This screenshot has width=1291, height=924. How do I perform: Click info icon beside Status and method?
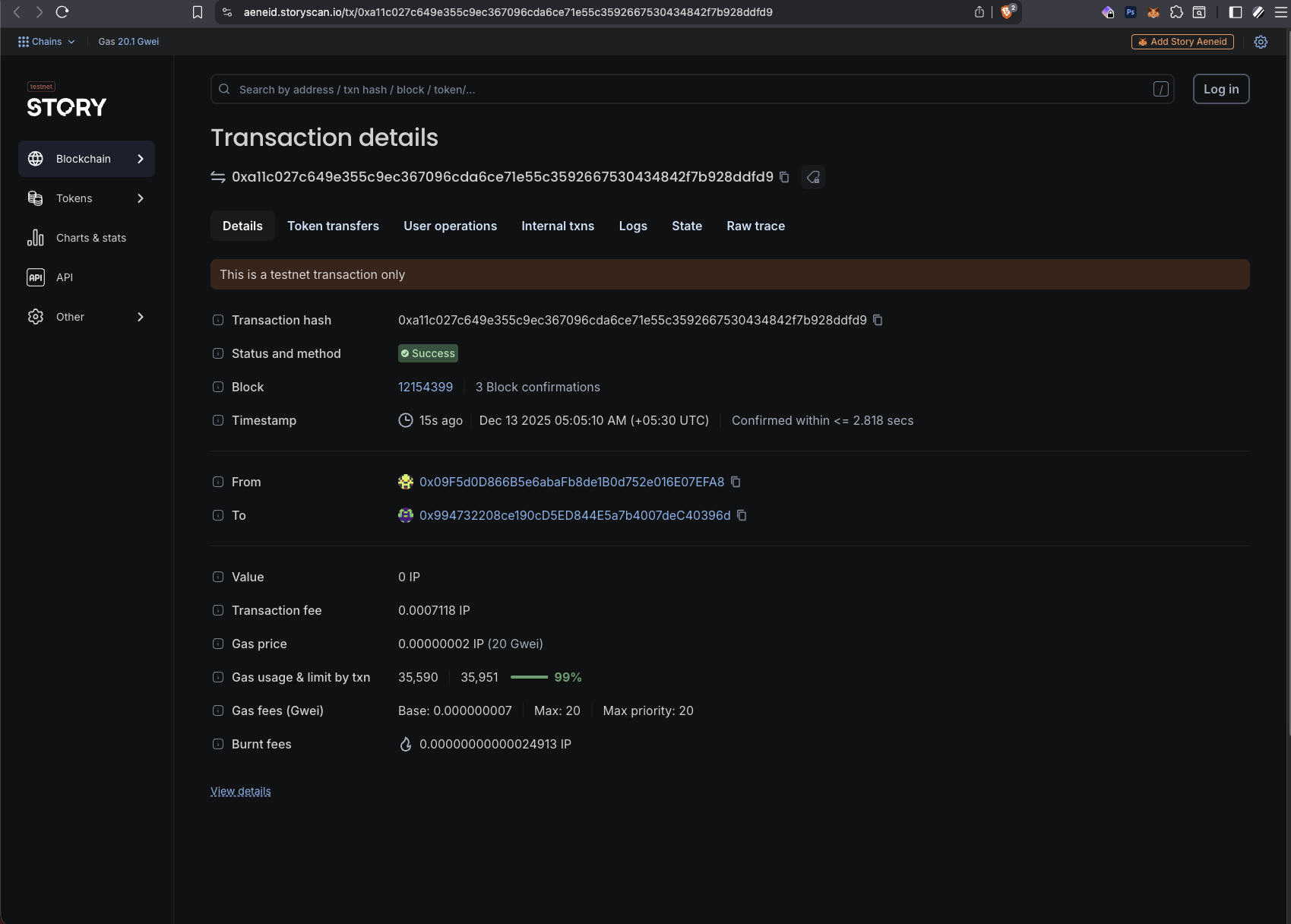pyautogui.click(x=218, y=353)
